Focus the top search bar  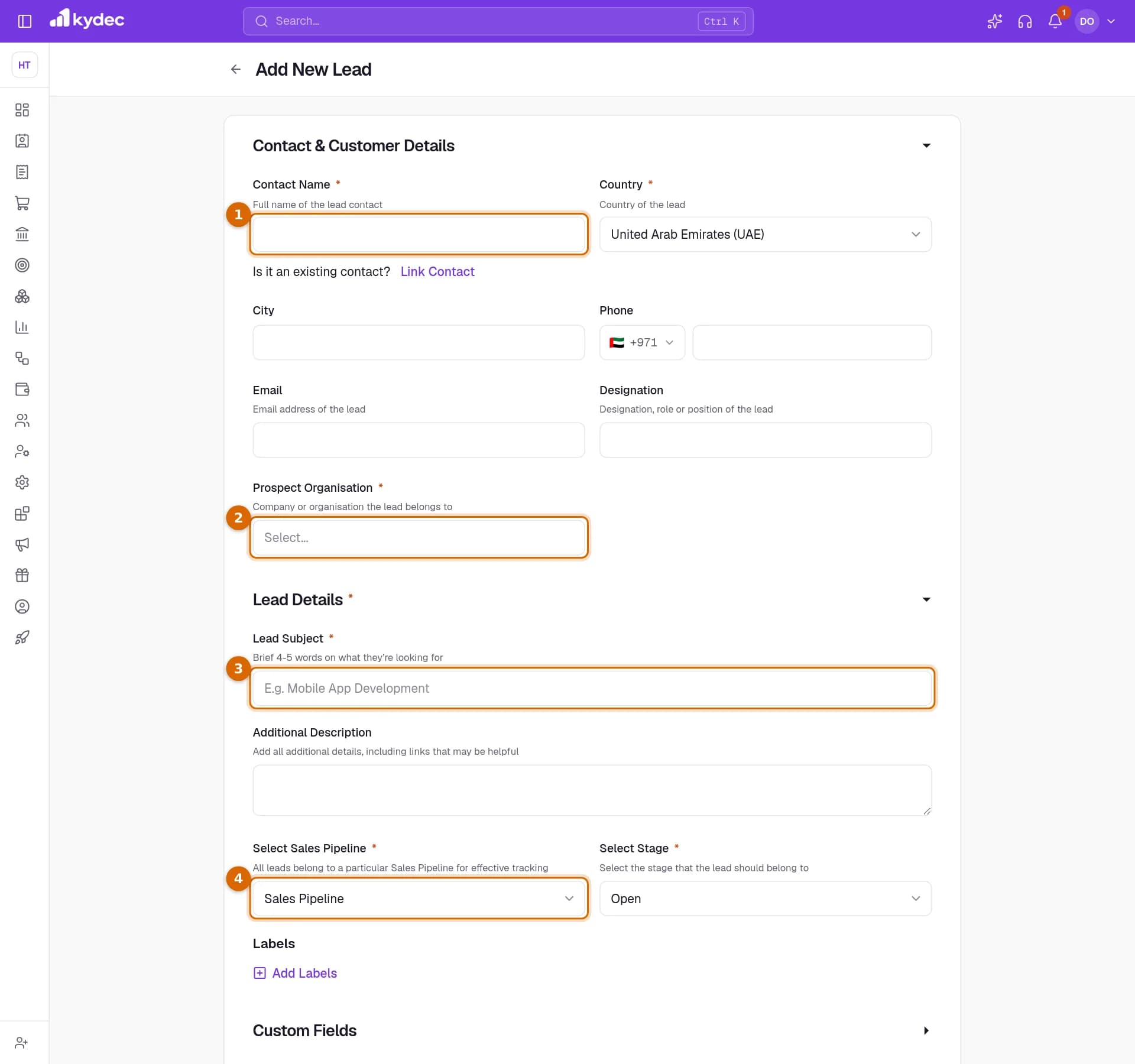(498, 21)
